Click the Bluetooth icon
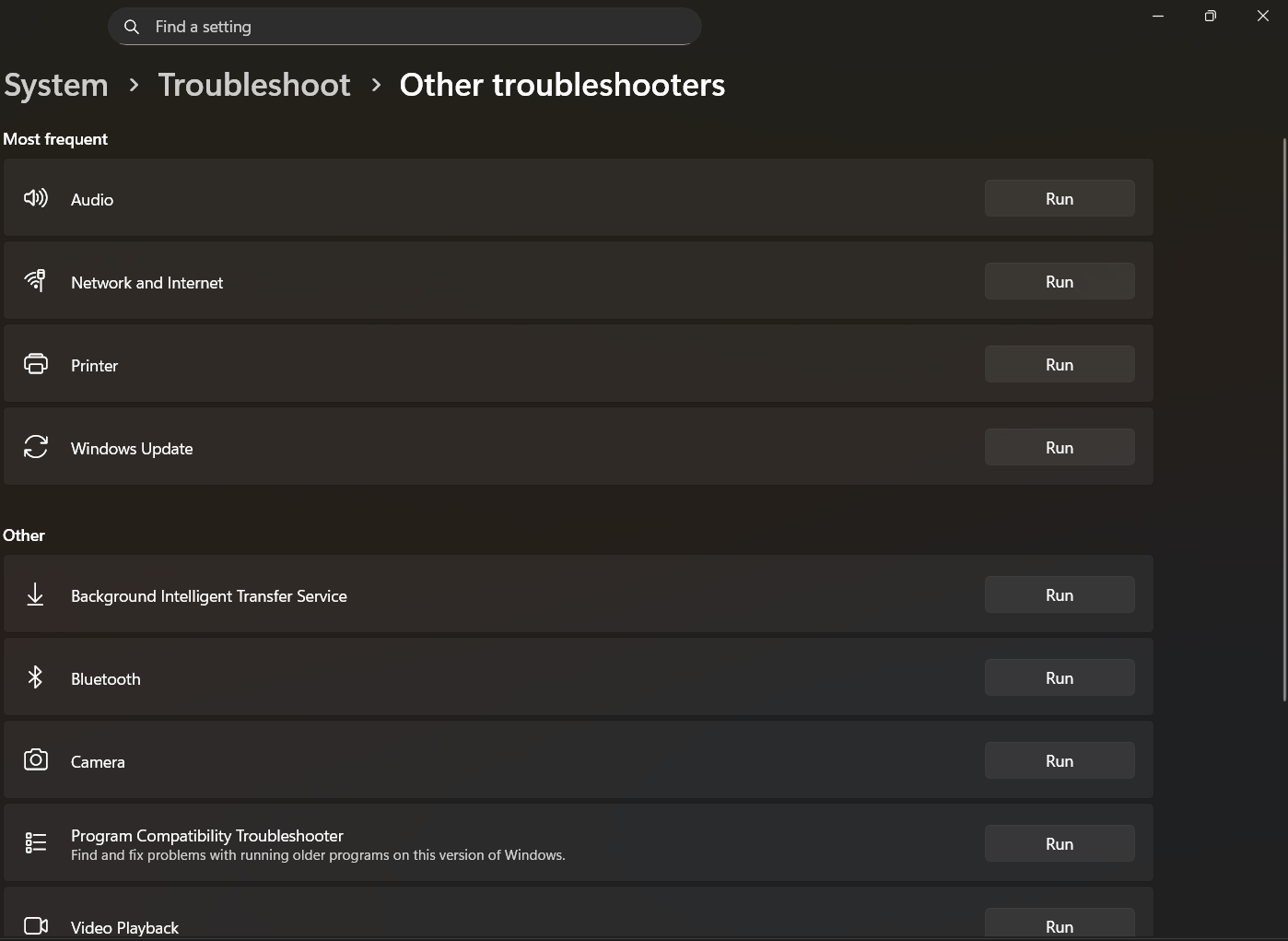This screenshot has height=941, width=1288. pyautogui.click(x=35, y=677)
